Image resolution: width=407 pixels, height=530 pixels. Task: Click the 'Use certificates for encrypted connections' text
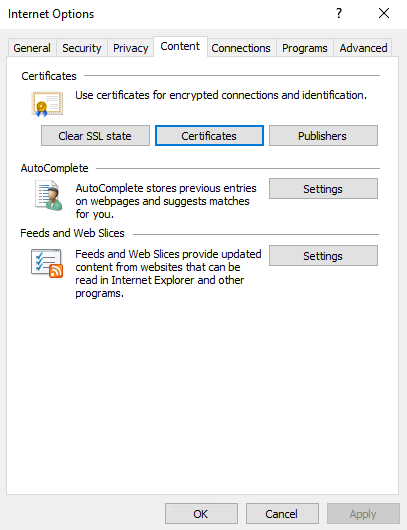click(x=221, y=95)
